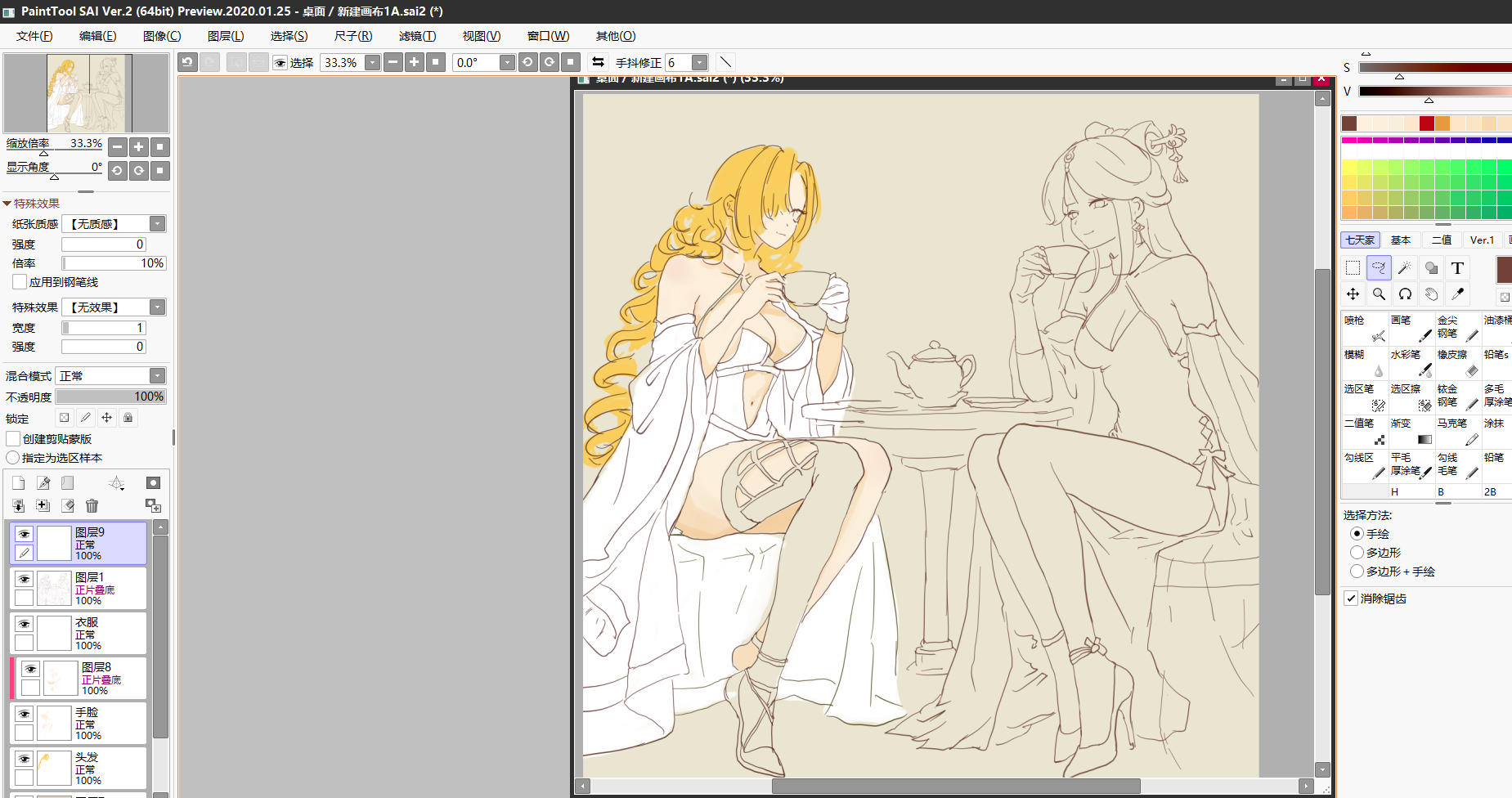Hide the 手脸 layer
Screen dimensions: 1512x798
[x=25, y=714]
